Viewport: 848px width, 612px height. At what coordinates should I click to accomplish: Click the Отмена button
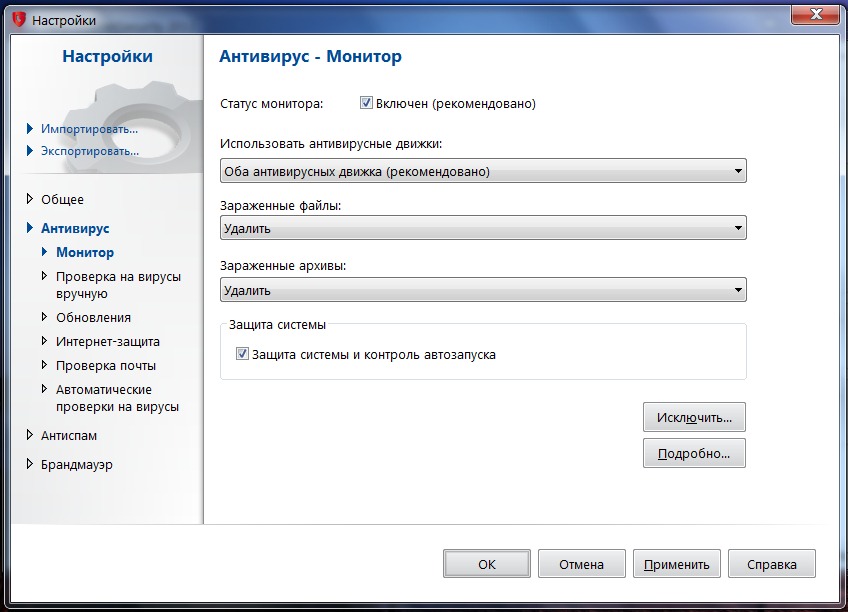pyautogui.click(x=581, y=564)
